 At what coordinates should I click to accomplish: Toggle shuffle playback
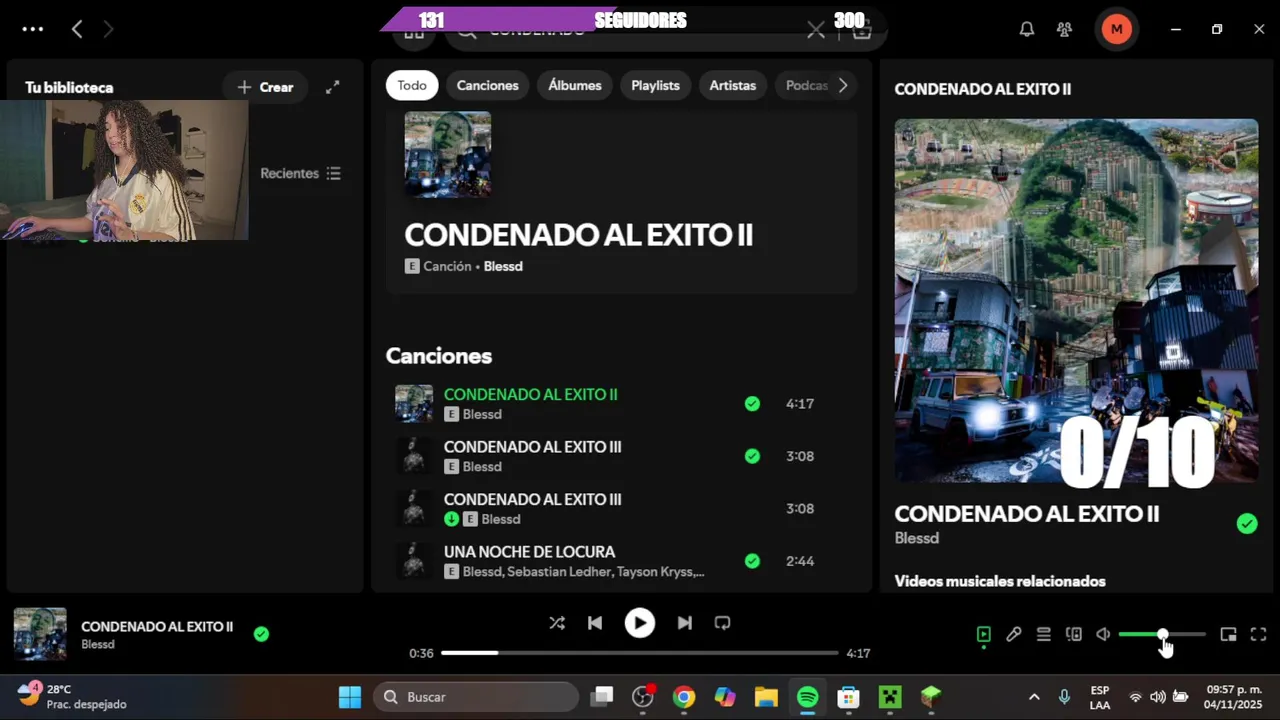[557, 623]
